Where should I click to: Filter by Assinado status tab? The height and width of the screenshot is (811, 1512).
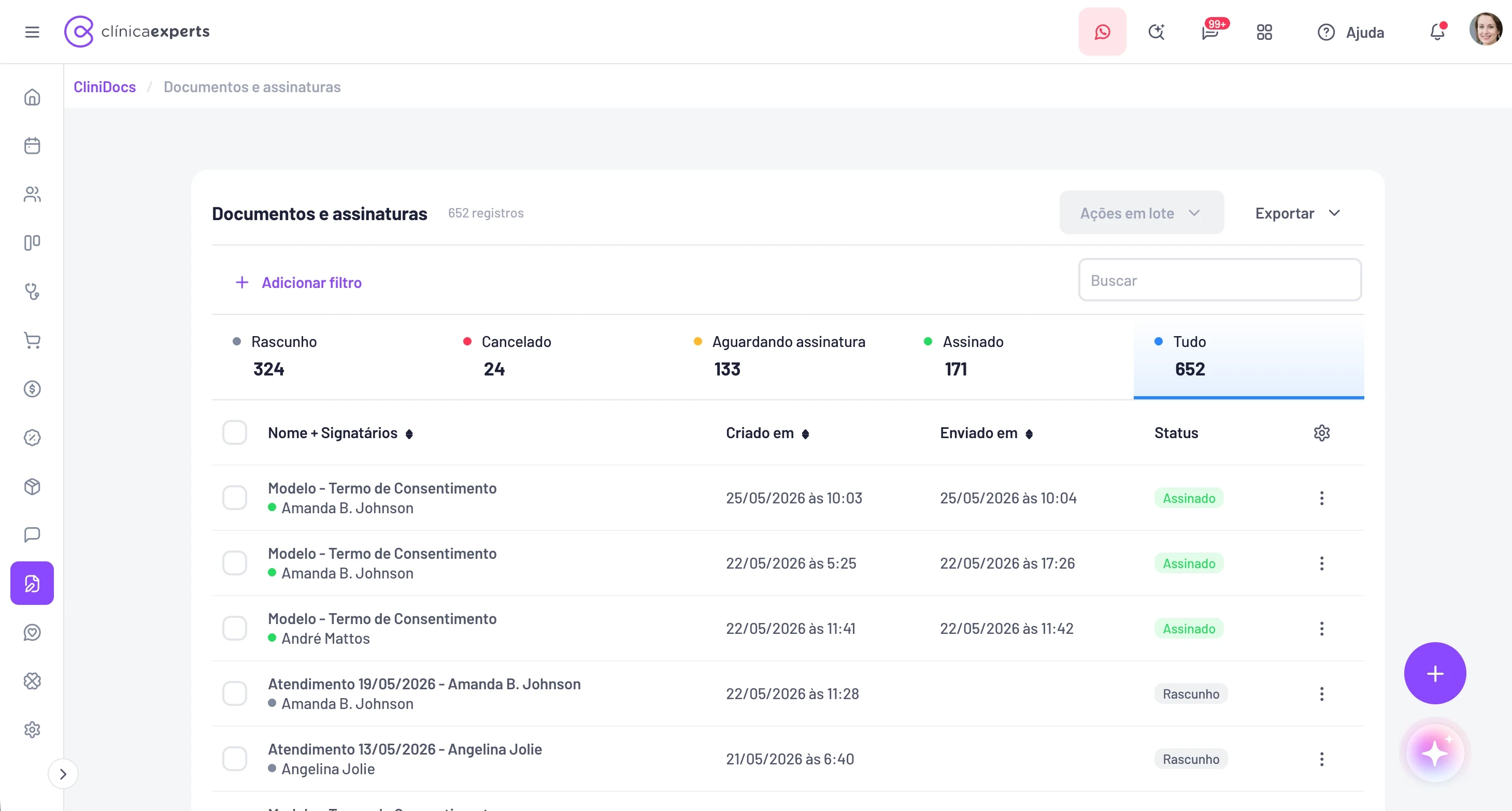coord(1018,357)
